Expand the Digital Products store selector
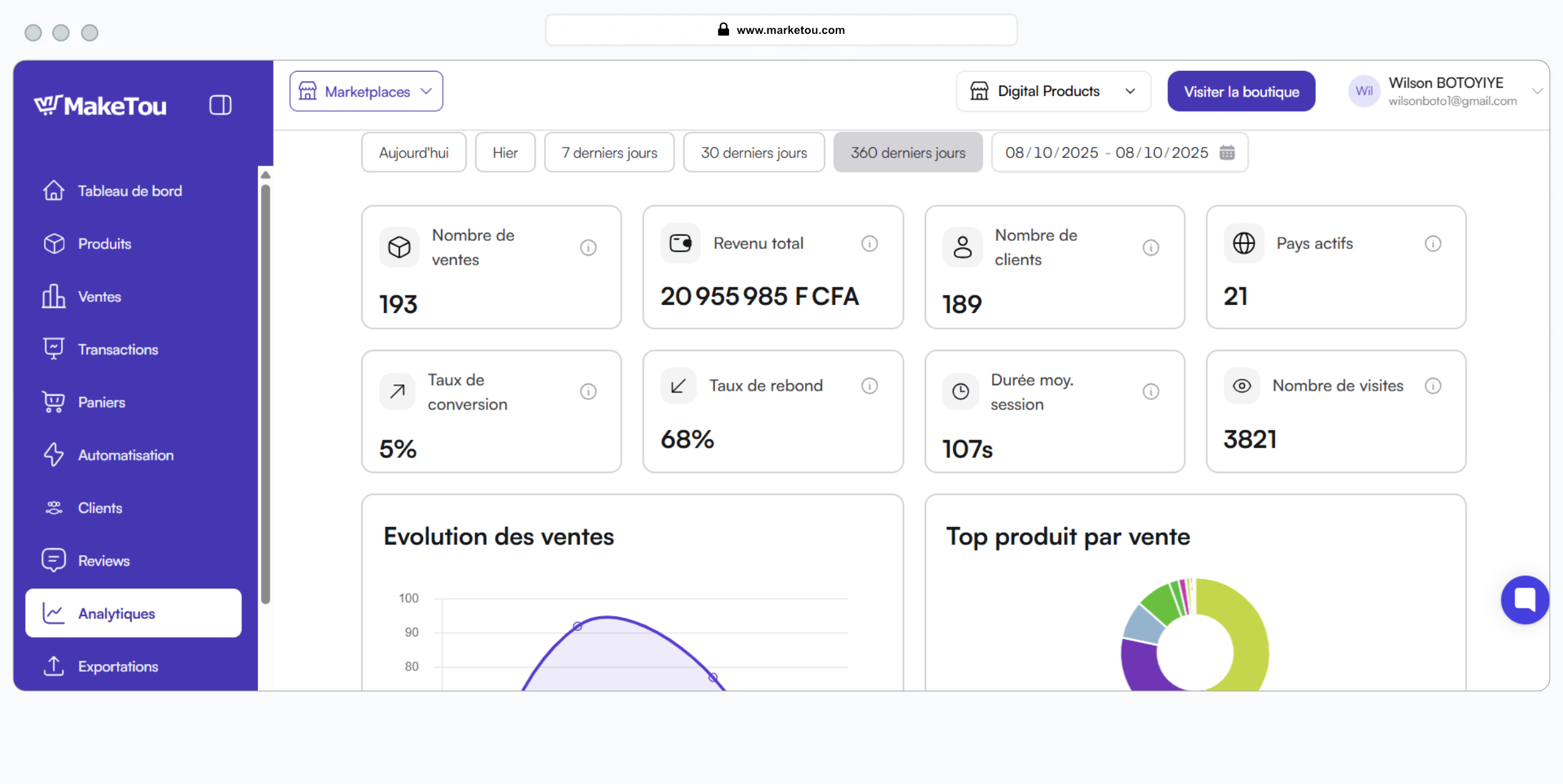Image resolution: width=1563 pixels, height=784 pixels. [1053, 92]
